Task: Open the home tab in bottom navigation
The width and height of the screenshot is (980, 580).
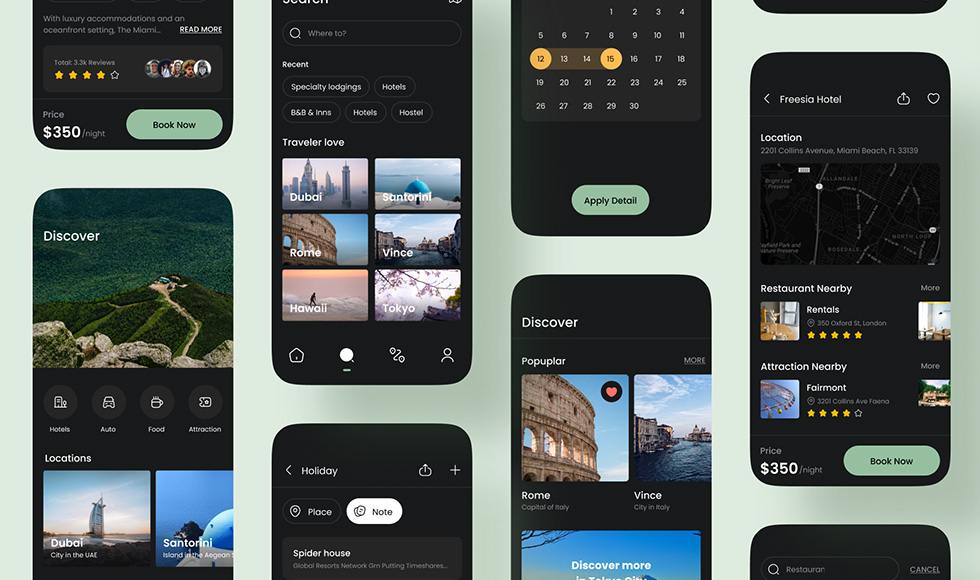Action: point(296,355)
